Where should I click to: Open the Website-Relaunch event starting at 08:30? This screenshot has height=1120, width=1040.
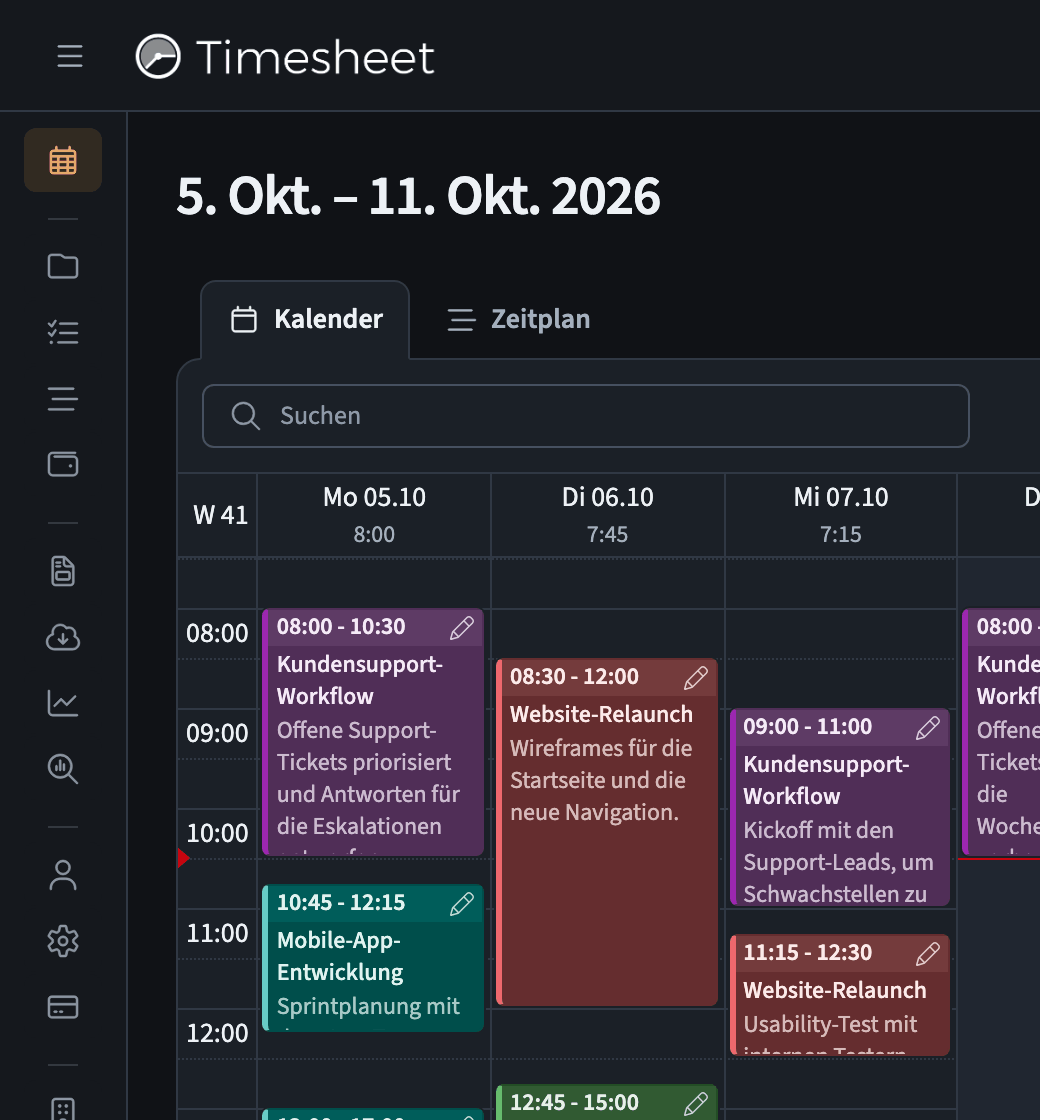tap(606, 832)
